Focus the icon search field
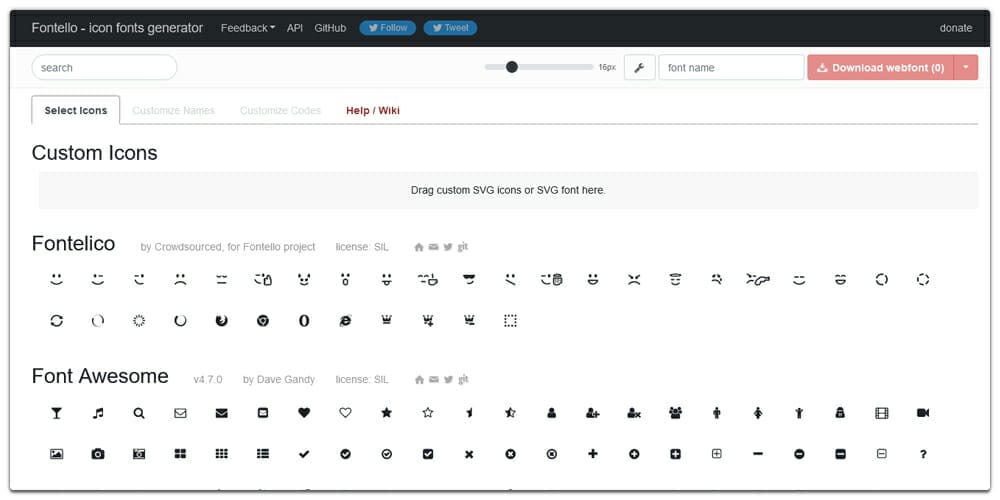 [104, 68]
